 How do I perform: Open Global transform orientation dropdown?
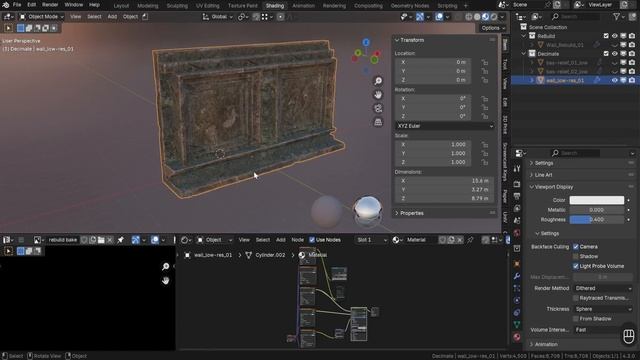tap(218, 17)
